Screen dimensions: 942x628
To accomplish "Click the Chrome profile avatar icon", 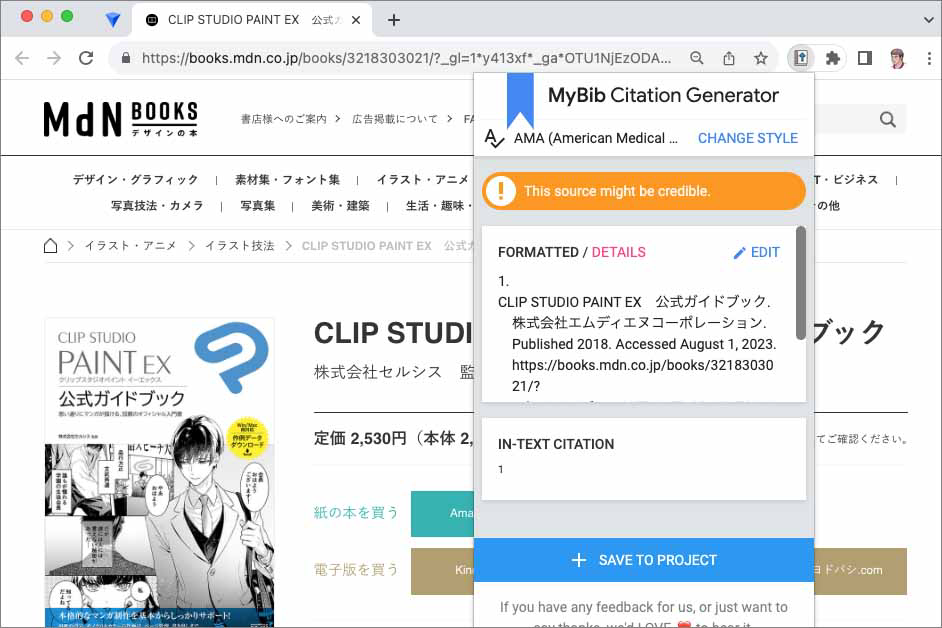I will coord(895,58).
